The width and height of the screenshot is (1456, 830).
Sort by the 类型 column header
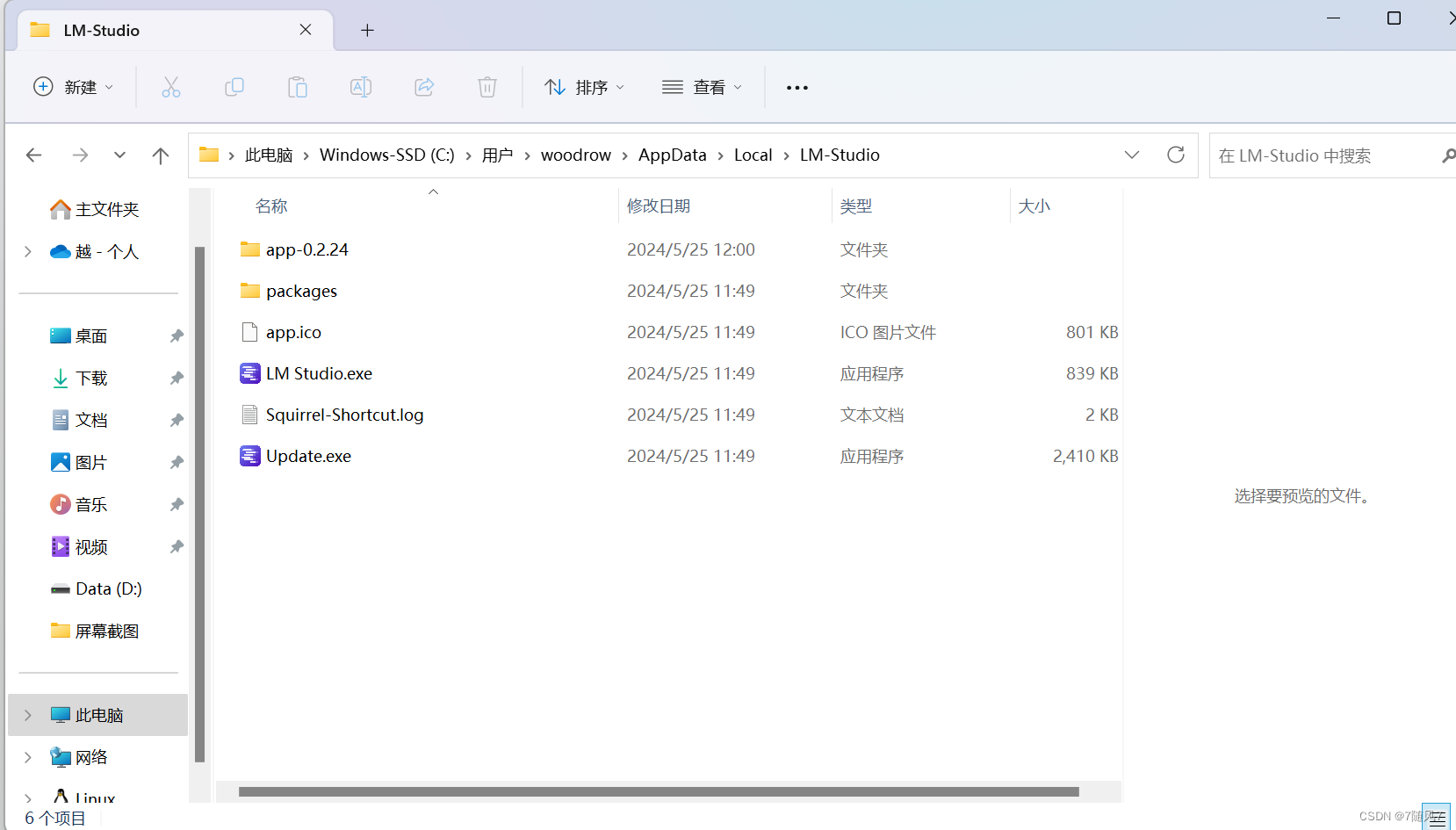[856, 206]
